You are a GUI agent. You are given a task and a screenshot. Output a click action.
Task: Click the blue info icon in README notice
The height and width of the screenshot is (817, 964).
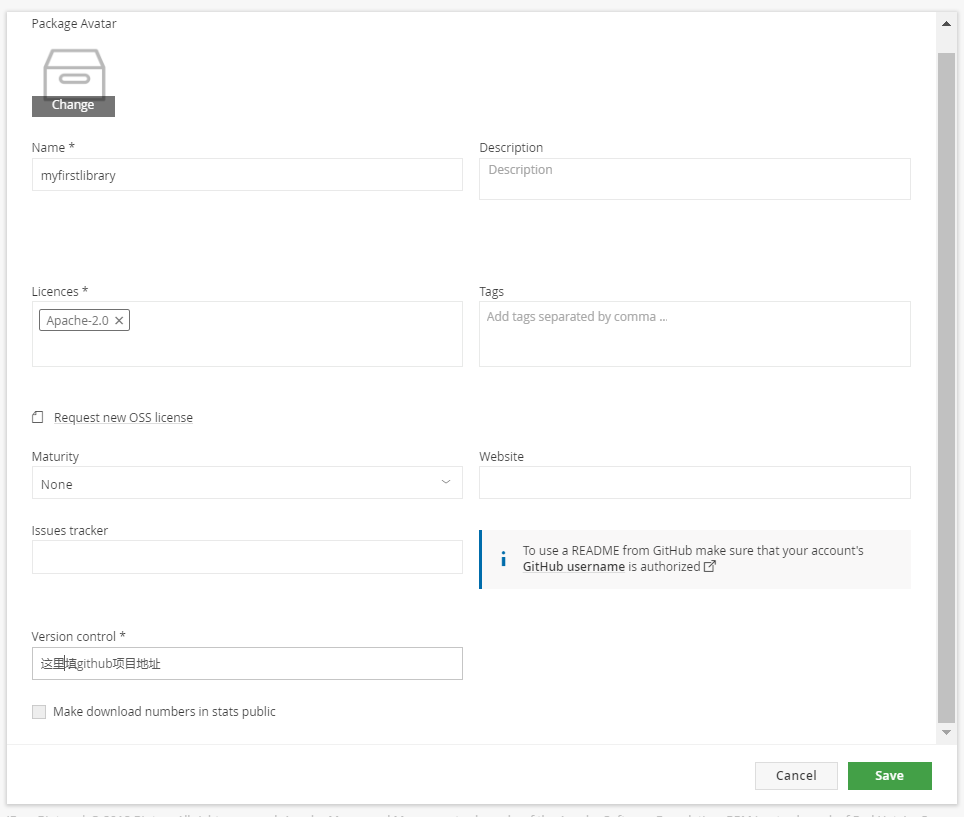tap(502, 559)
